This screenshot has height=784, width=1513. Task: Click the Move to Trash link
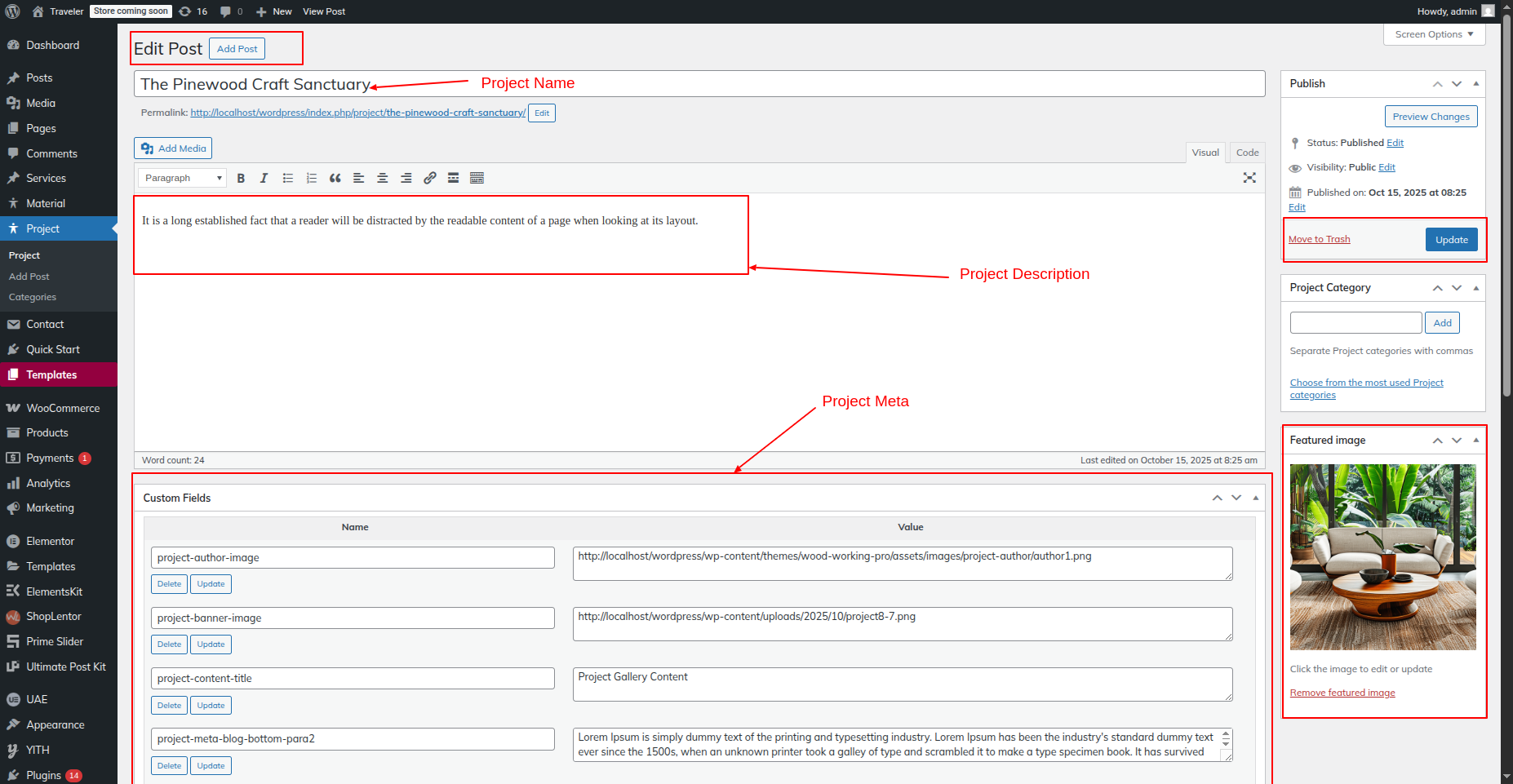[1319, 239]
